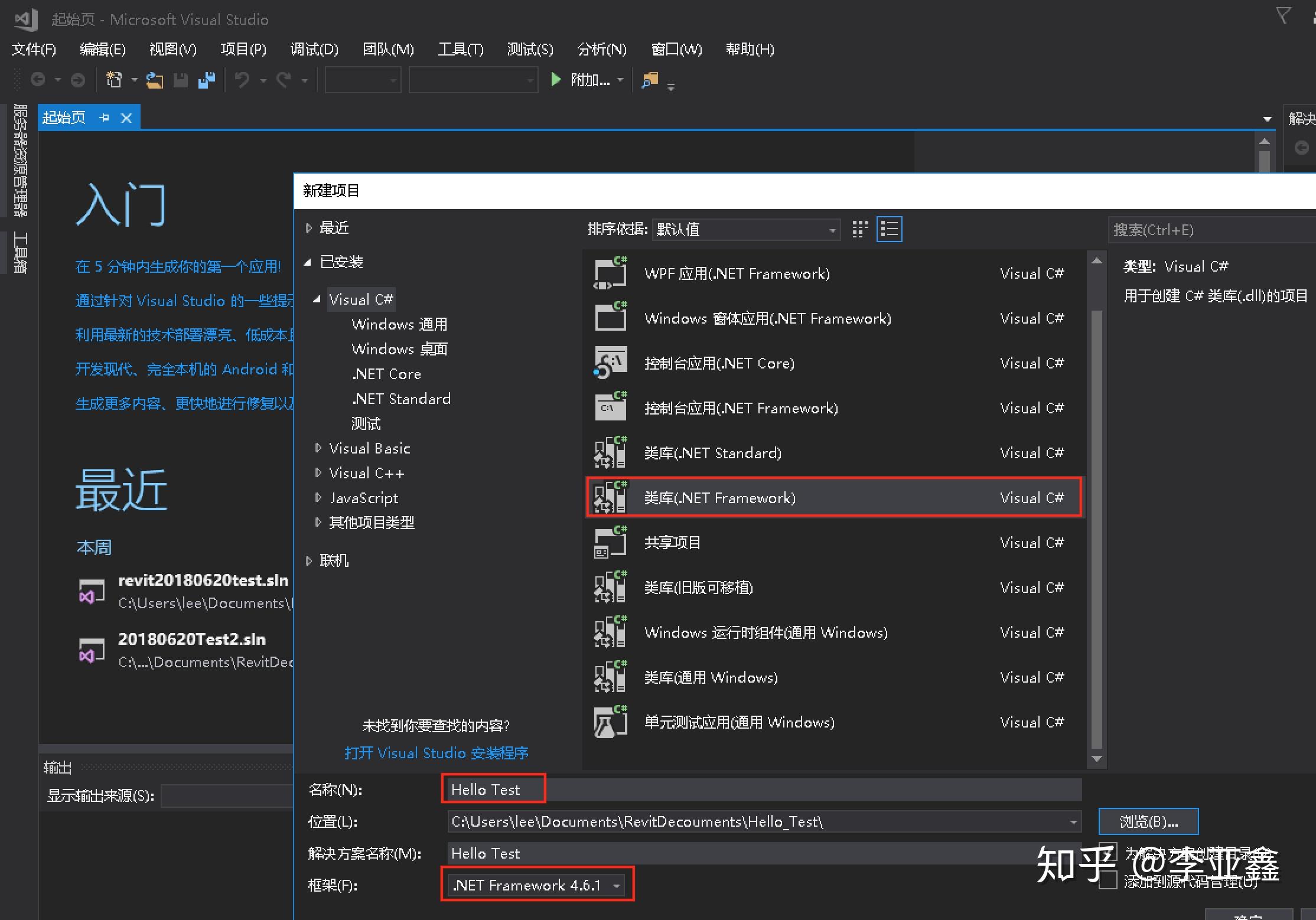Pin the Start Page tab

pyautogui.click(x=105, y=118)
